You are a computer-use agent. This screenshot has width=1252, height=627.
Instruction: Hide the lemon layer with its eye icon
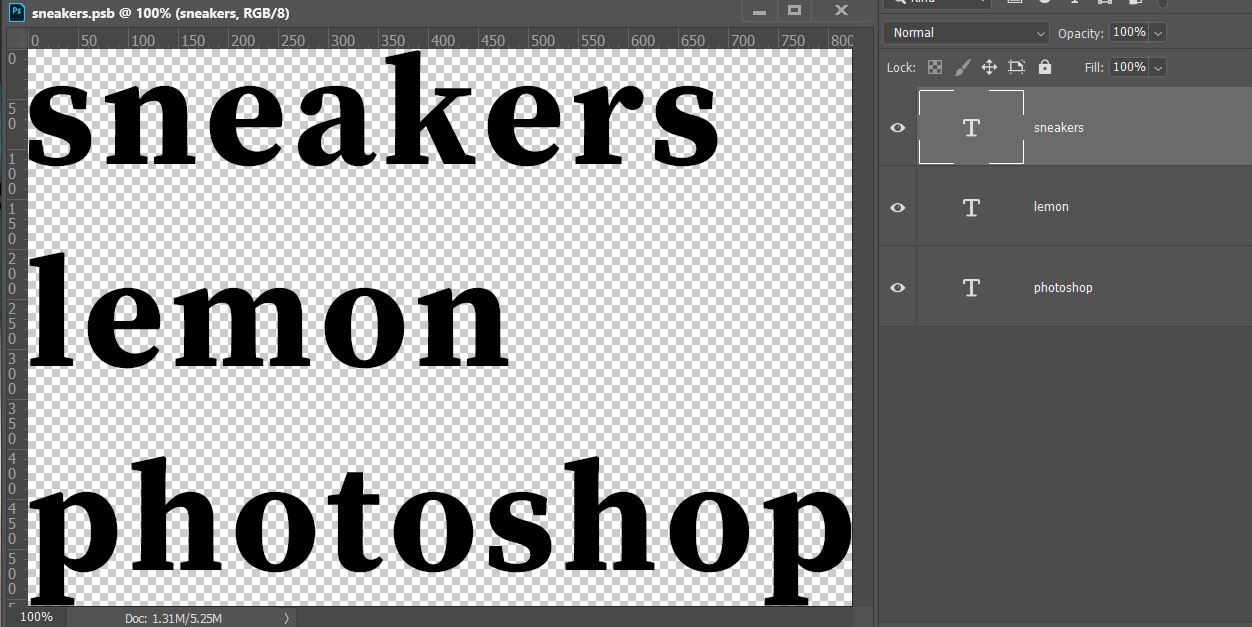(x=898, y=208)
